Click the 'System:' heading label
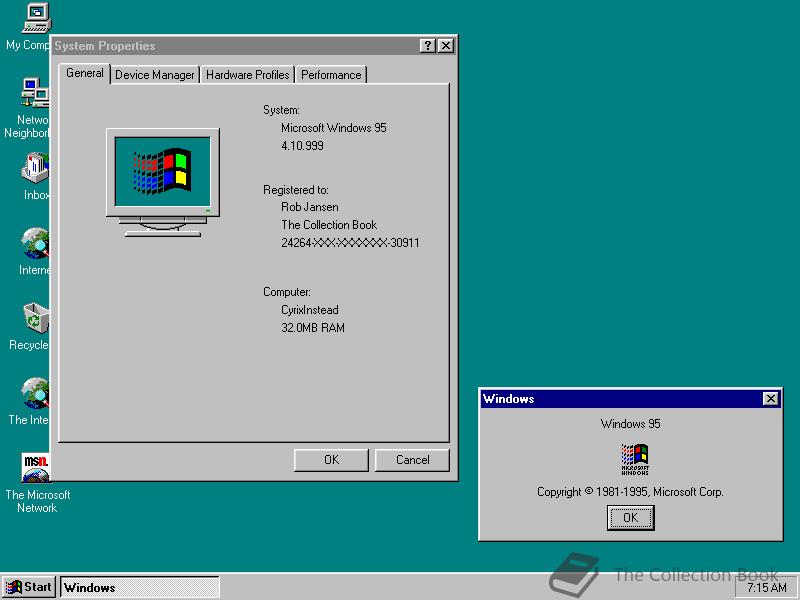 (281, 110)
